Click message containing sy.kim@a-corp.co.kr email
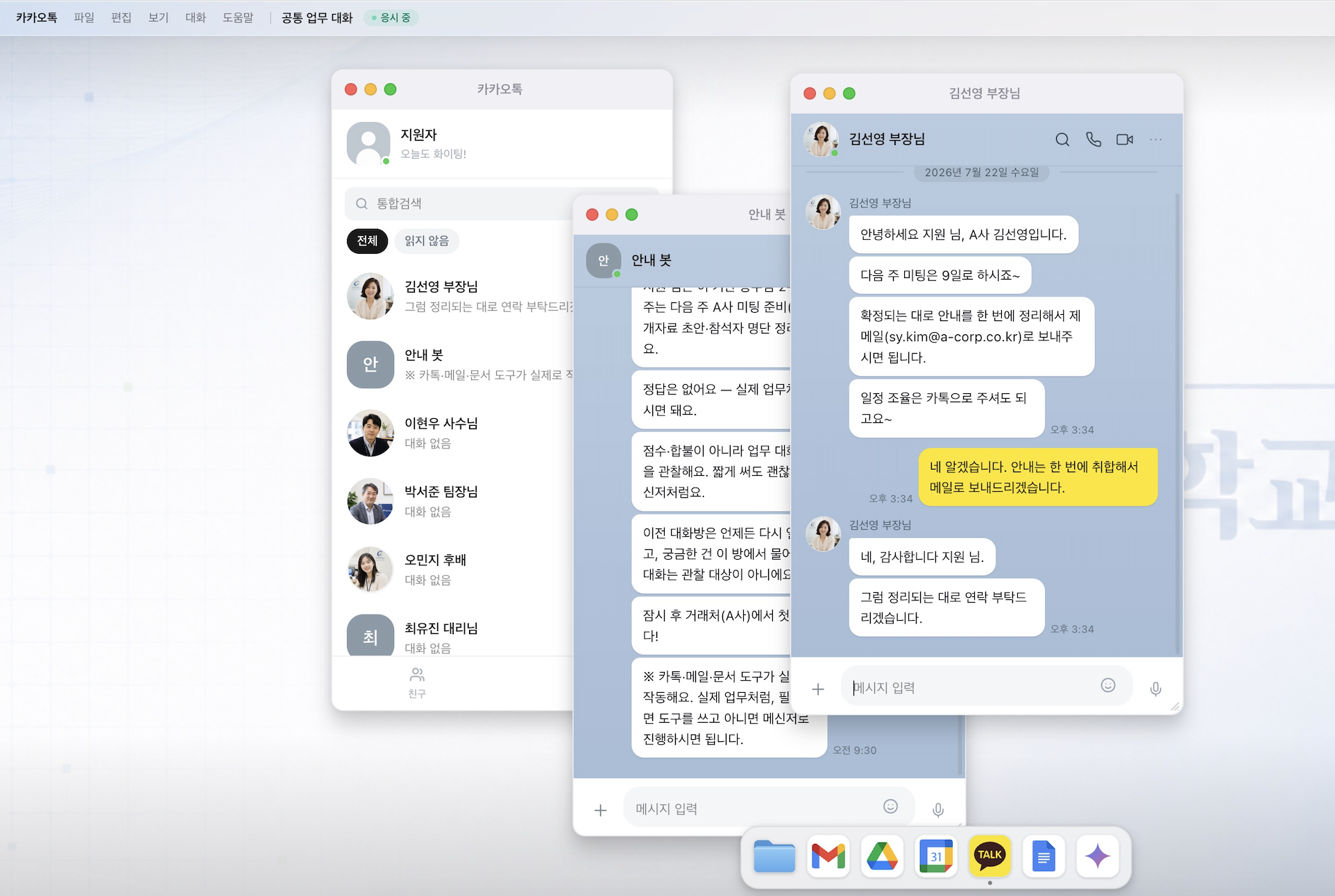1335x896 pixels. tap(971, 336)
